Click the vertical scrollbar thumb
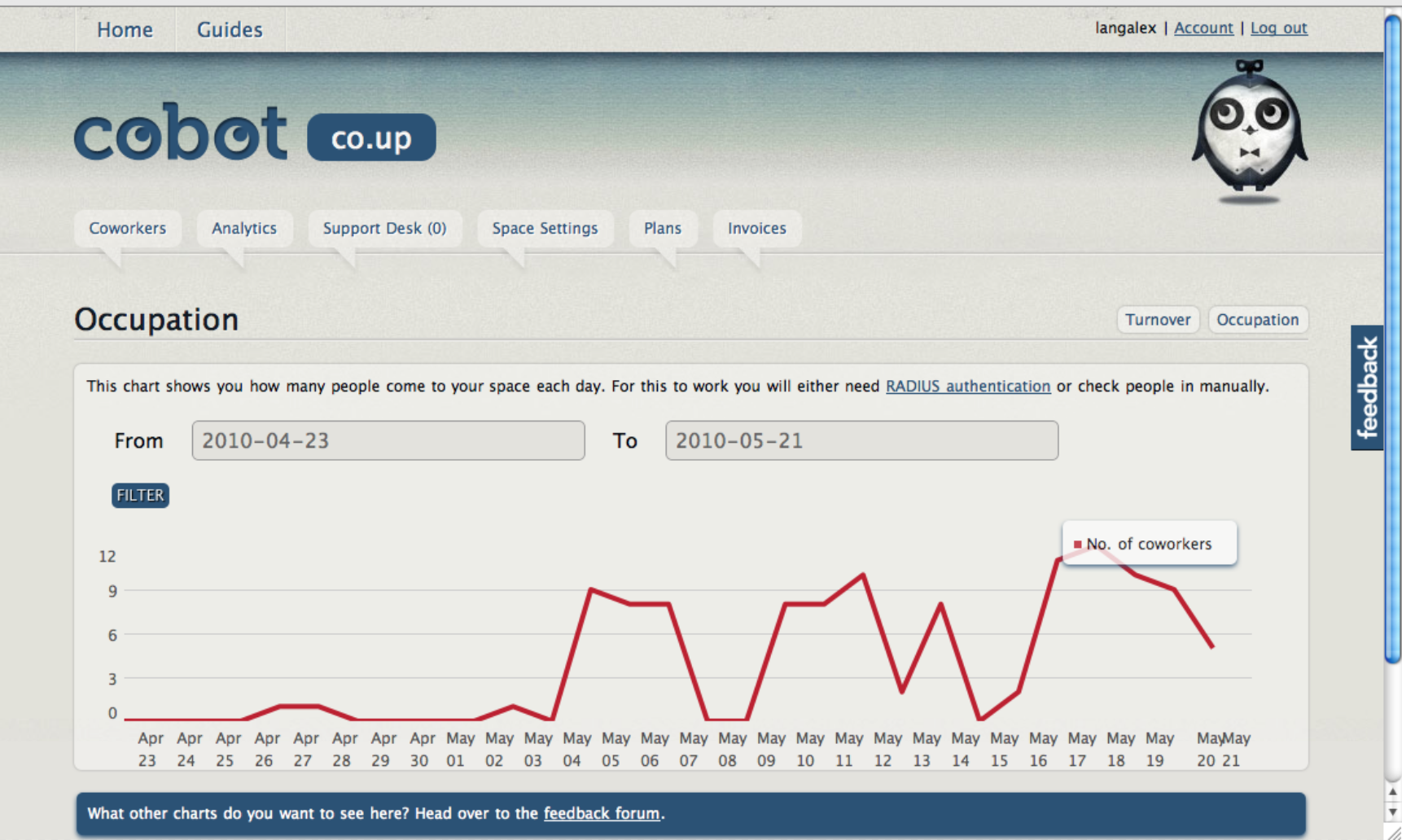The image size is (1402, 840). 1393,340
